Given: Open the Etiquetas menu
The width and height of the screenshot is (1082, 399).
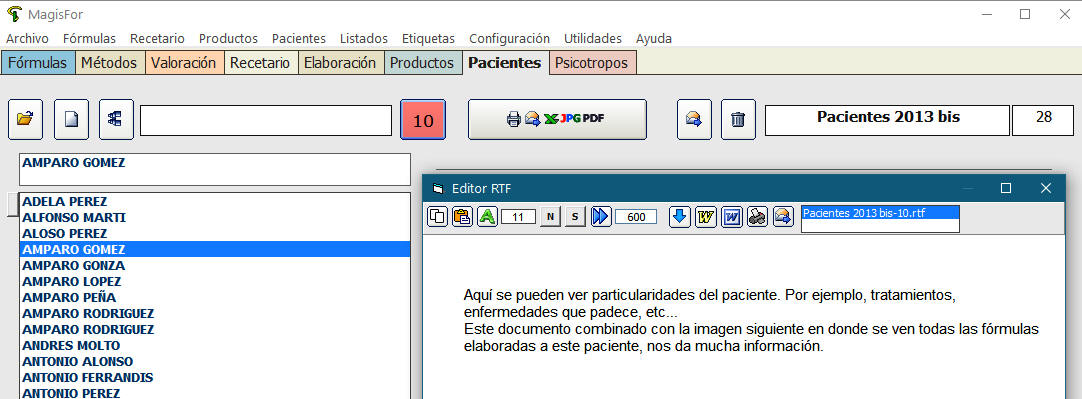Looking at the screenshot, I should pos(429,39).
